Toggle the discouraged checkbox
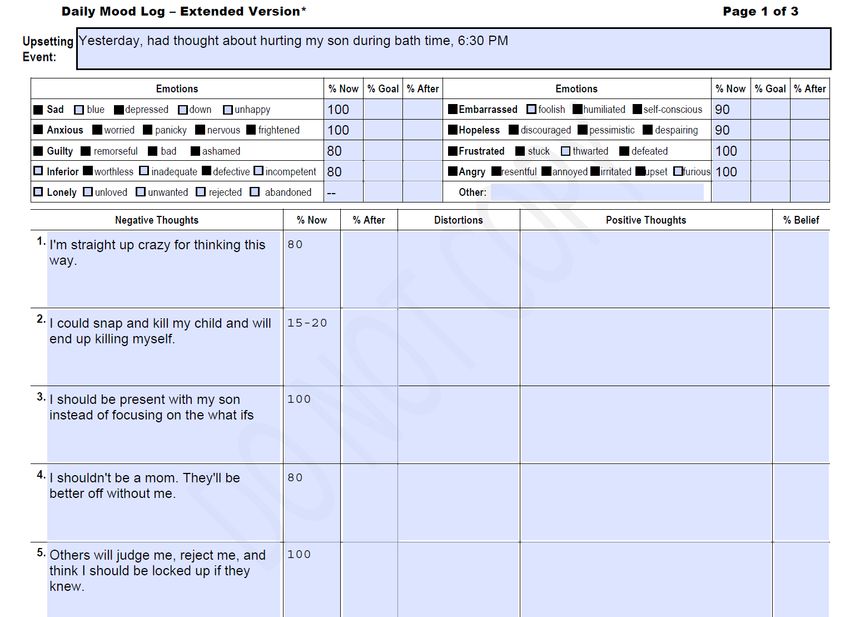Viewport: 850px width, 617px height. 513,130
